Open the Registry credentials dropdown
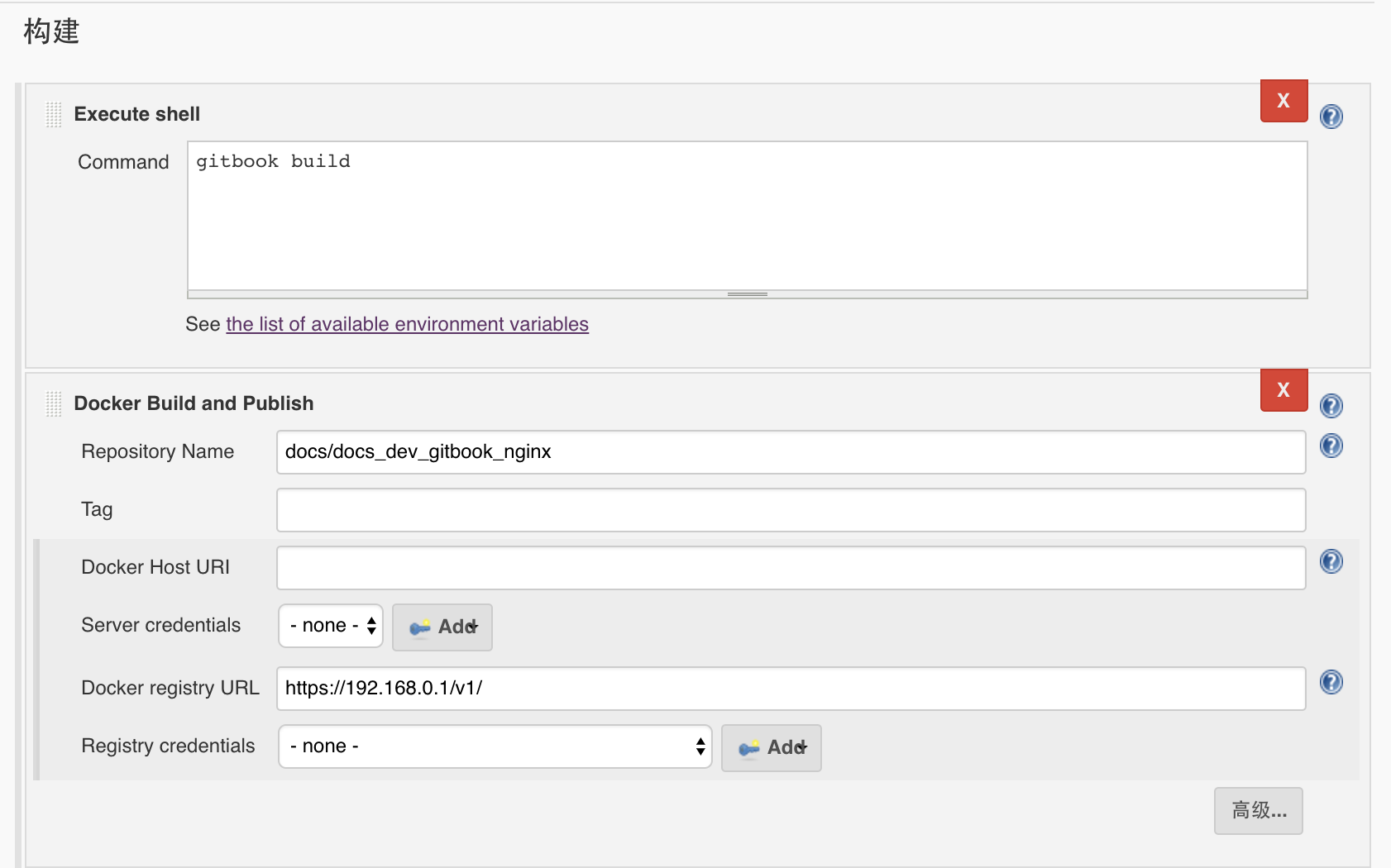This screenshot has height=868, width=1391. click(x=495, y=746)
